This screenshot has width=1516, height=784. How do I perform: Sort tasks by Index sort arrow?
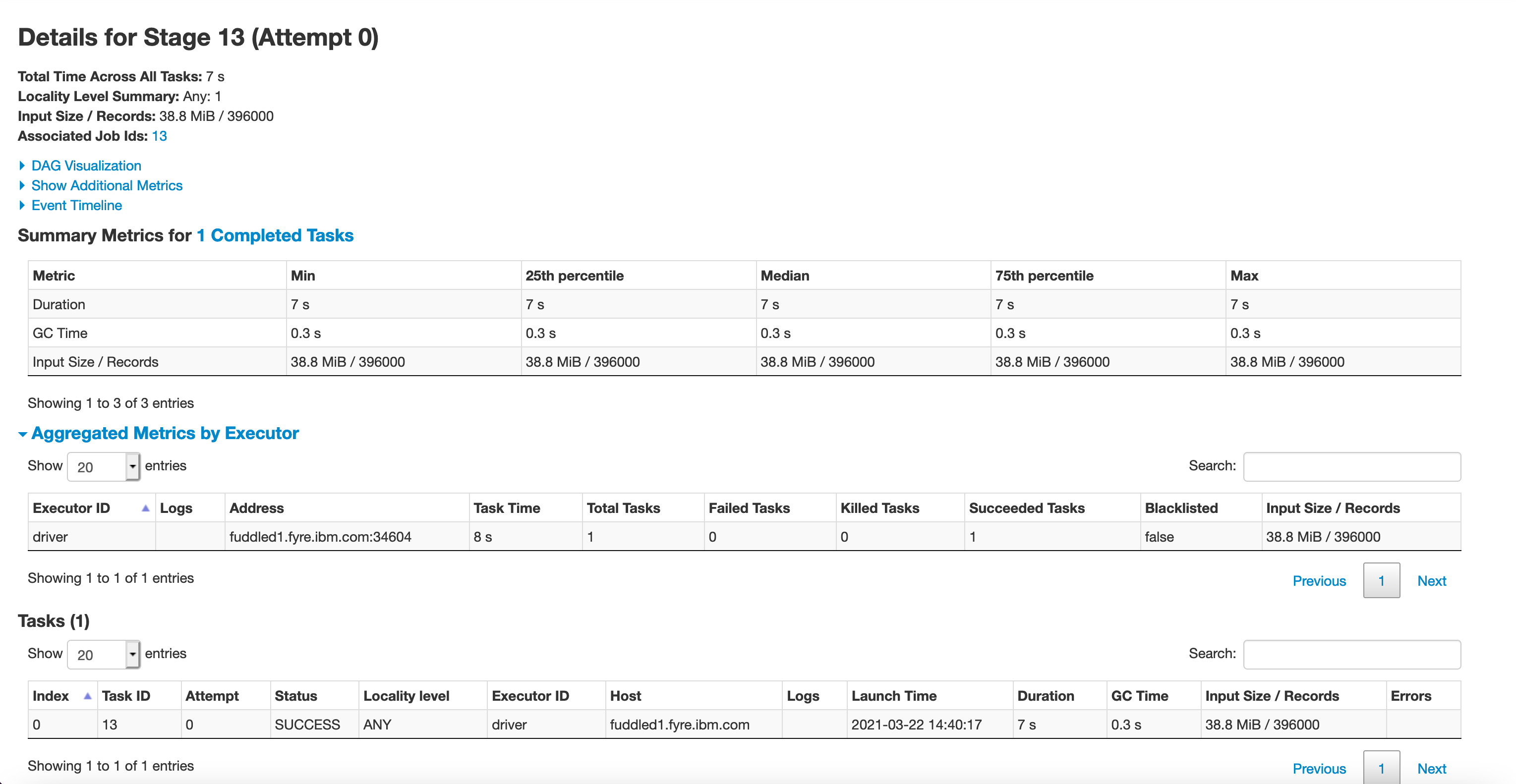[x=88, y=696]
